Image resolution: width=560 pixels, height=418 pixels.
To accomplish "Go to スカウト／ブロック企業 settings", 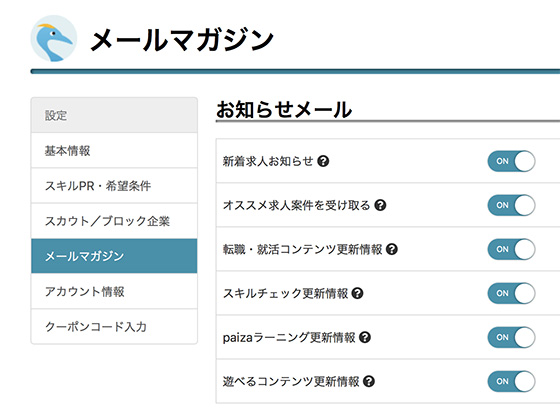I will 114,221.
